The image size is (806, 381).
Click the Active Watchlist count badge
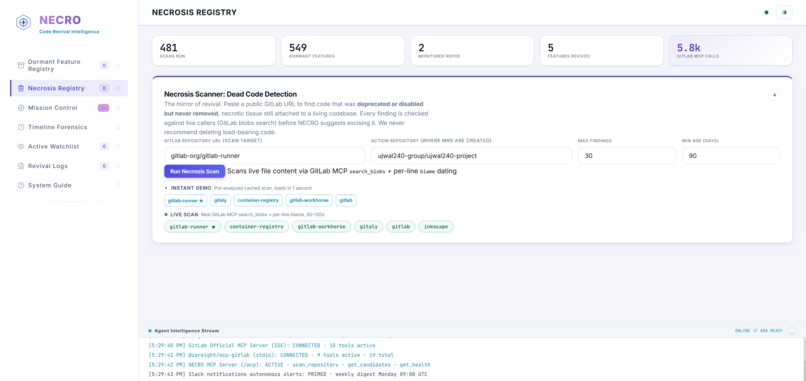click(x=104, y=147)
